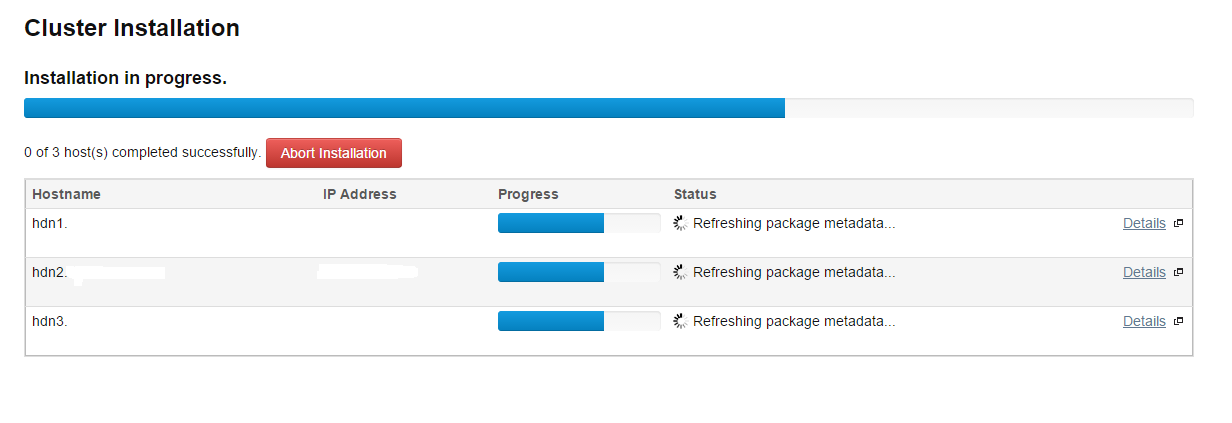
Task: Click the overall installation progress bar
Action: tap(608, 108)
